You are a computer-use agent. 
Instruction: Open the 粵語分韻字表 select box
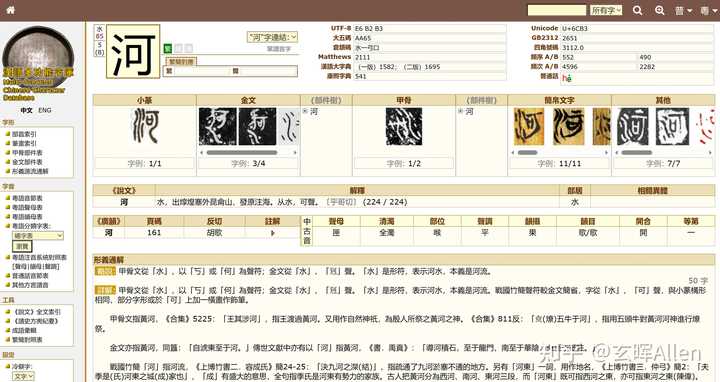click(38, 236)
